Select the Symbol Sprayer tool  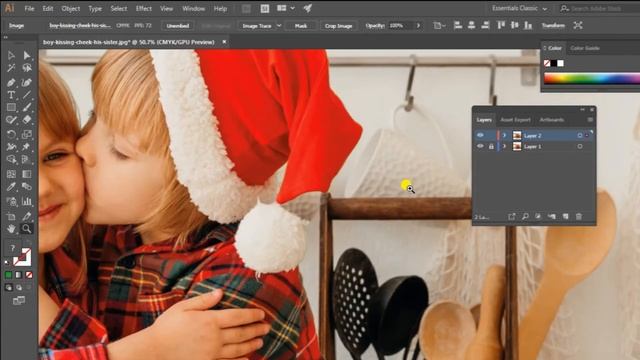coord(11,201)
